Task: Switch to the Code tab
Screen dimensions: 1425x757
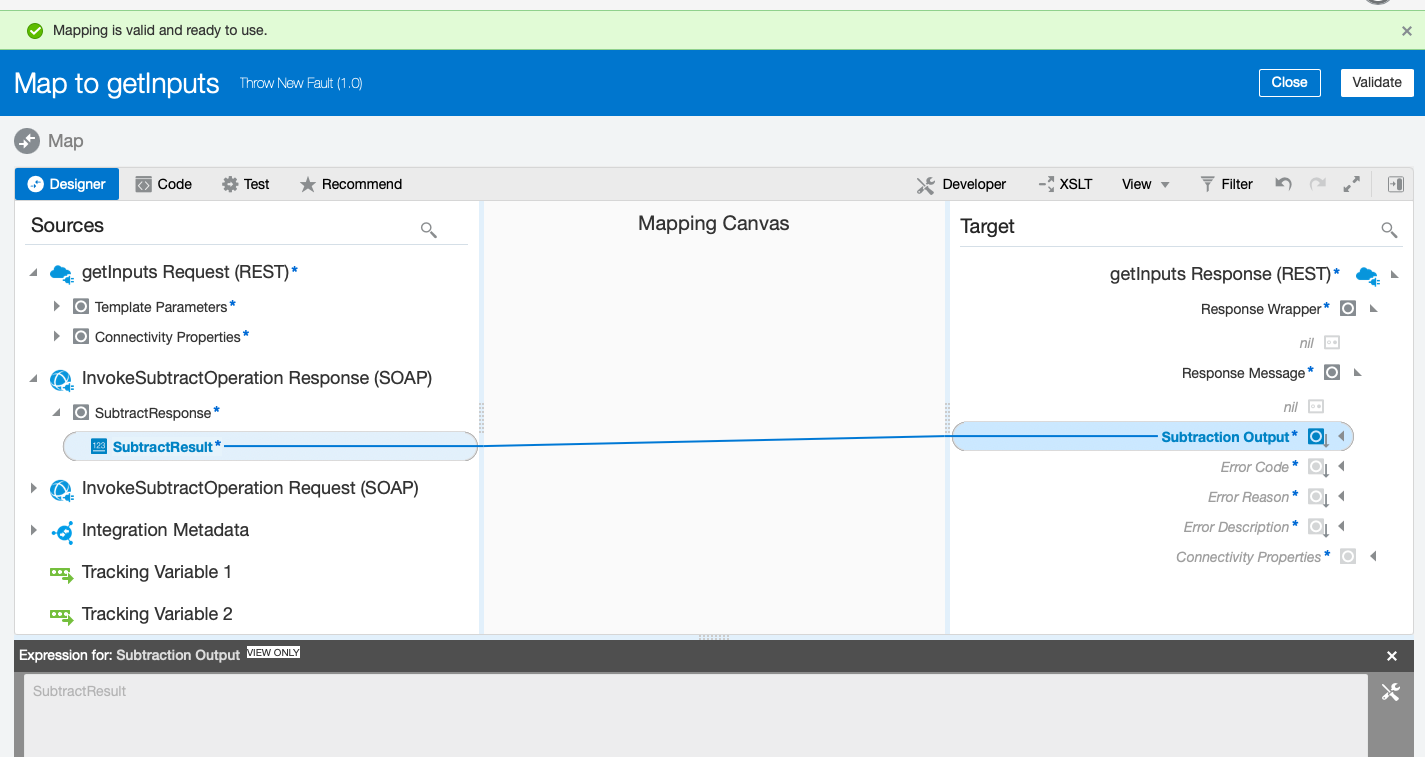Action: 163,184
